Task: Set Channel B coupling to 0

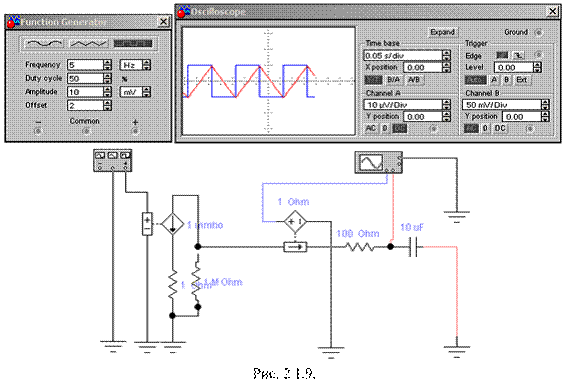Action: pos(485,129)
